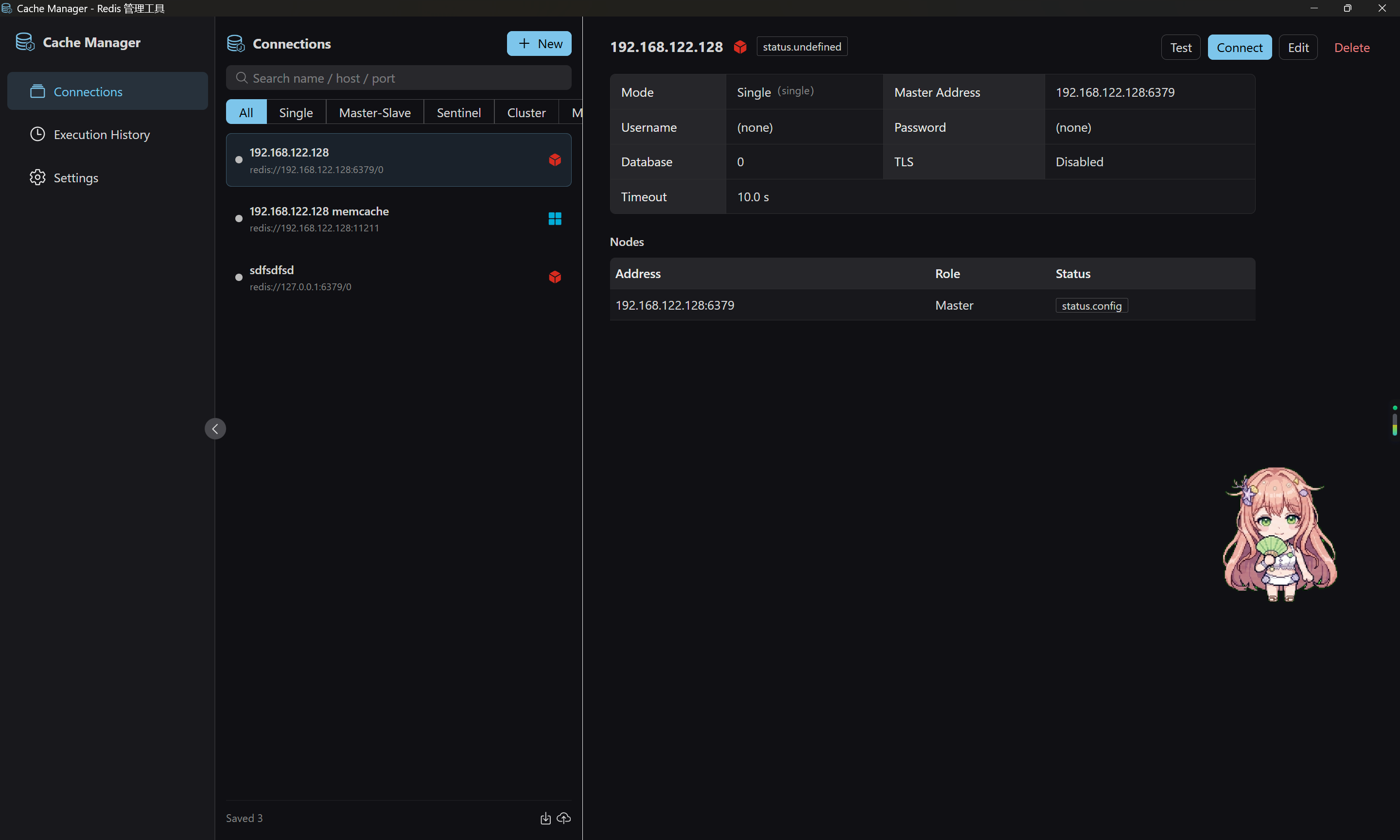Click the status.config badge in Nodes
1400x840 pixels.
(1092, 306)
